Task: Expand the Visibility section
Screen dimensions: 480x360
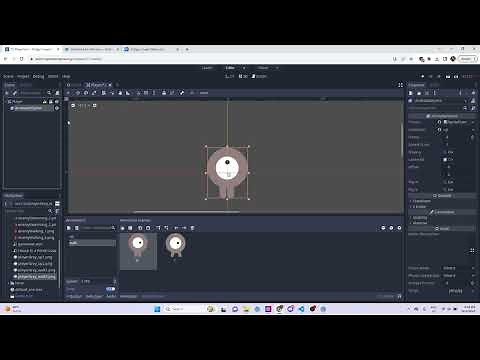Action: (x=419, y=217)
